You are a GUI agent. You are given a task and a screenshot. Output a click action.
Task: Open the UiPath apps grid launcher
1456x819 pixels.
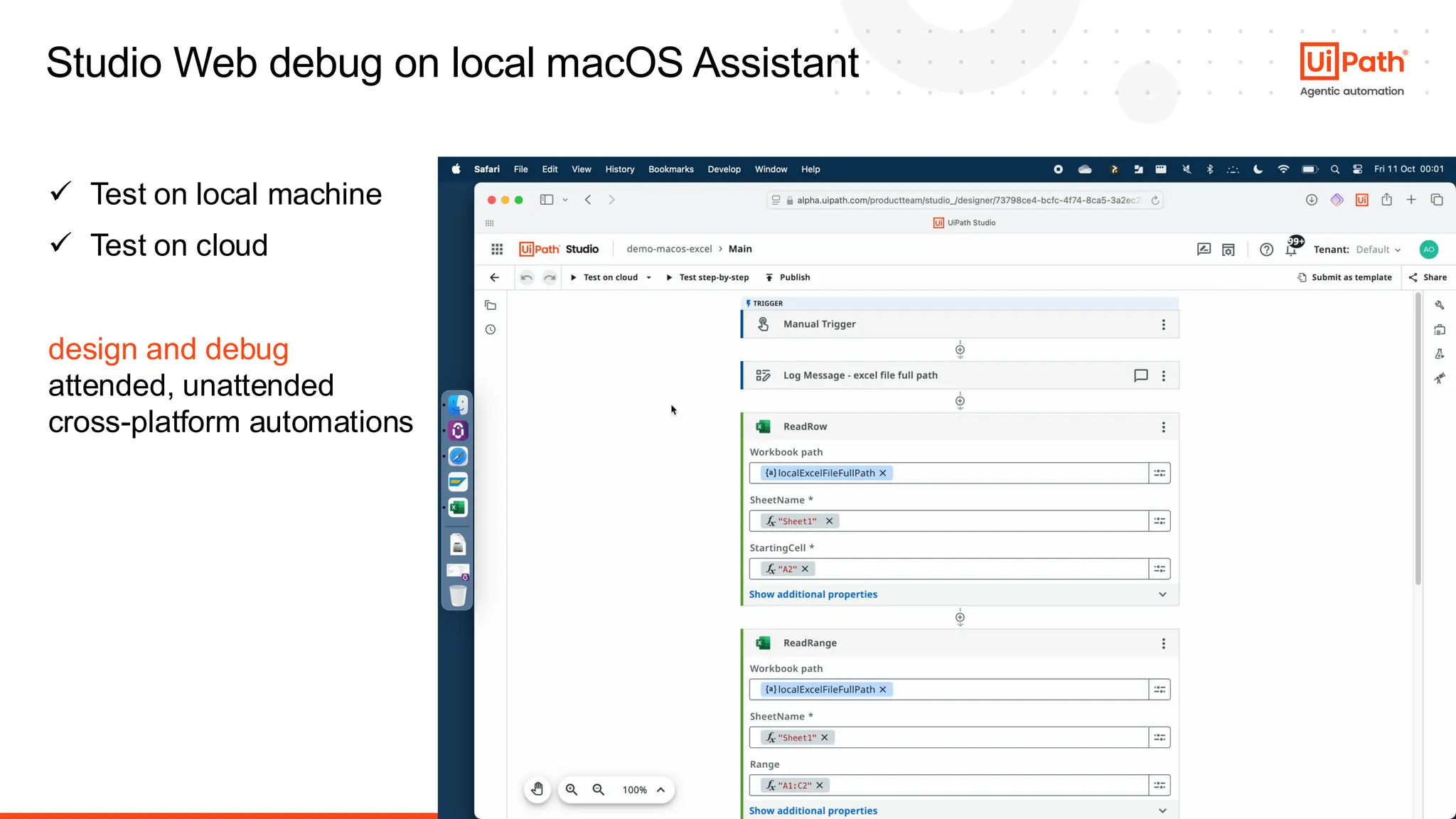click(497, 249)
